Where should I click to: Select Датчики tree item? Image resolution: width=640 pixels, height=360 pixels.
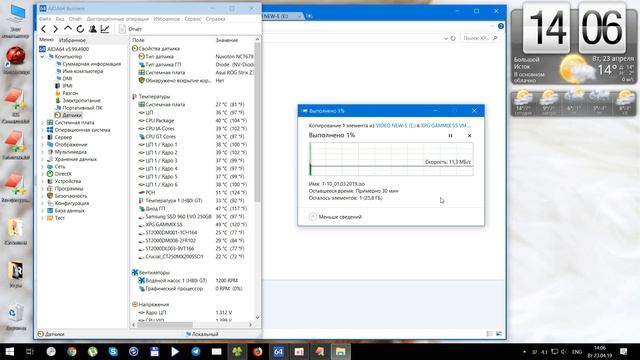[x=72, y=115]
